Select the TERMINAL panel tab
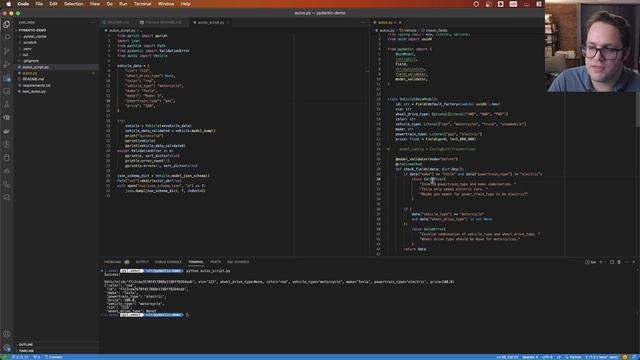Screen dimensions: 640x360 pos(196,262)
